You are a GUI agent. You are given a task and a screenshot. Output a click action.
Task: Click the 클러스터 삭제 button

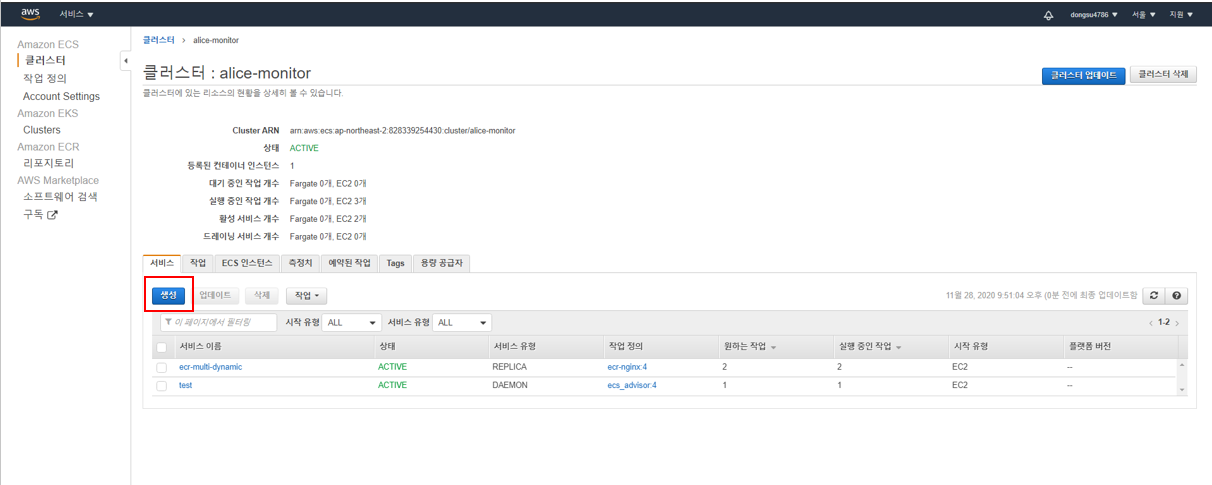pos(1164,75)
